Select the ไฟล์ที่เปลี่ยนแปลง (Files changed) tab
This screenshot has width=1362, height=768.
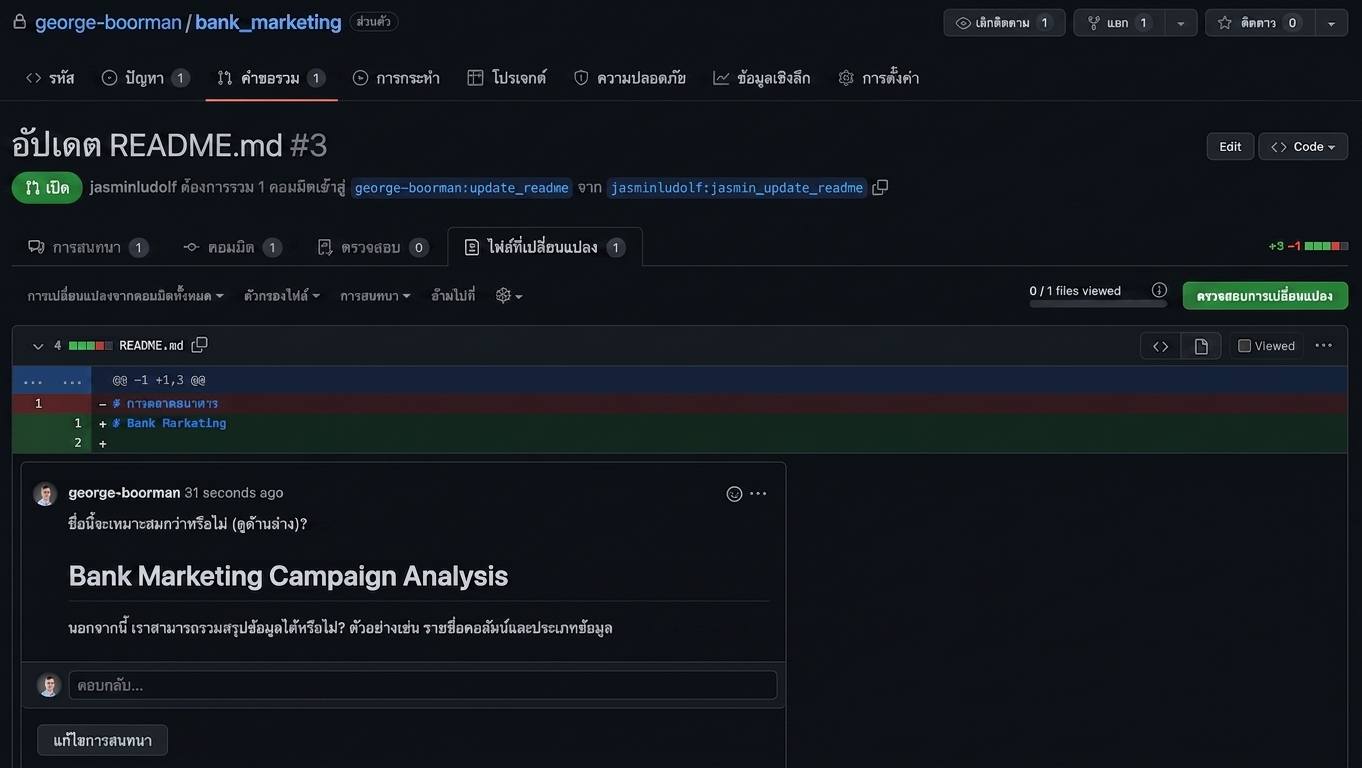[545, 247]
